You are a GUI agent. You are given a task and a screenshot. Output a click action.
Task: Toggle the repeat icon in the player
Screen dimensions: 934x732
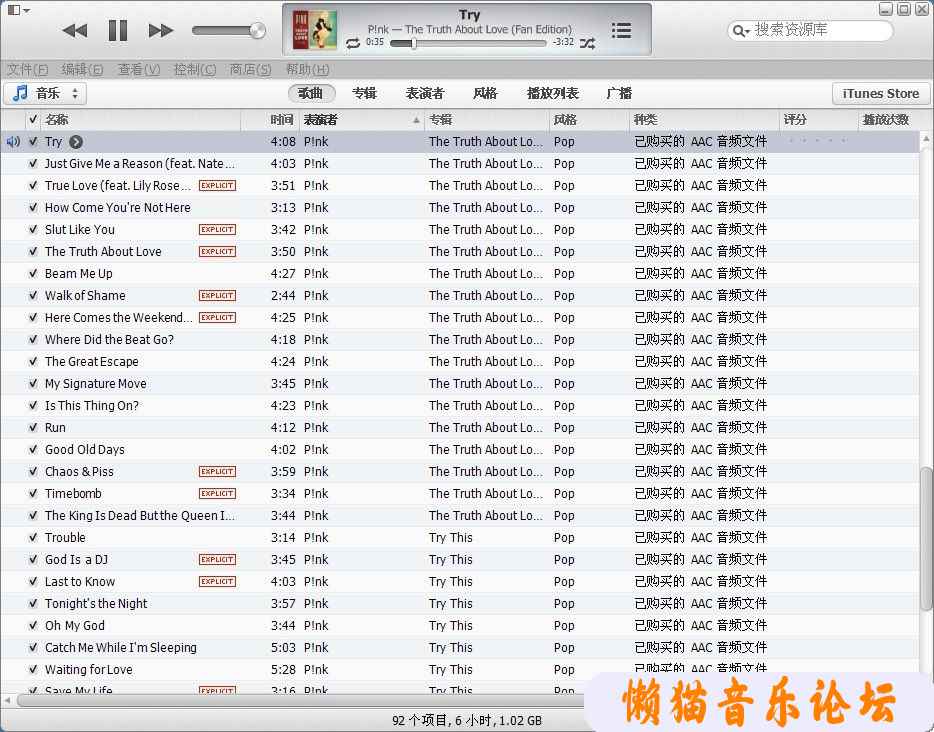point(353,43)
